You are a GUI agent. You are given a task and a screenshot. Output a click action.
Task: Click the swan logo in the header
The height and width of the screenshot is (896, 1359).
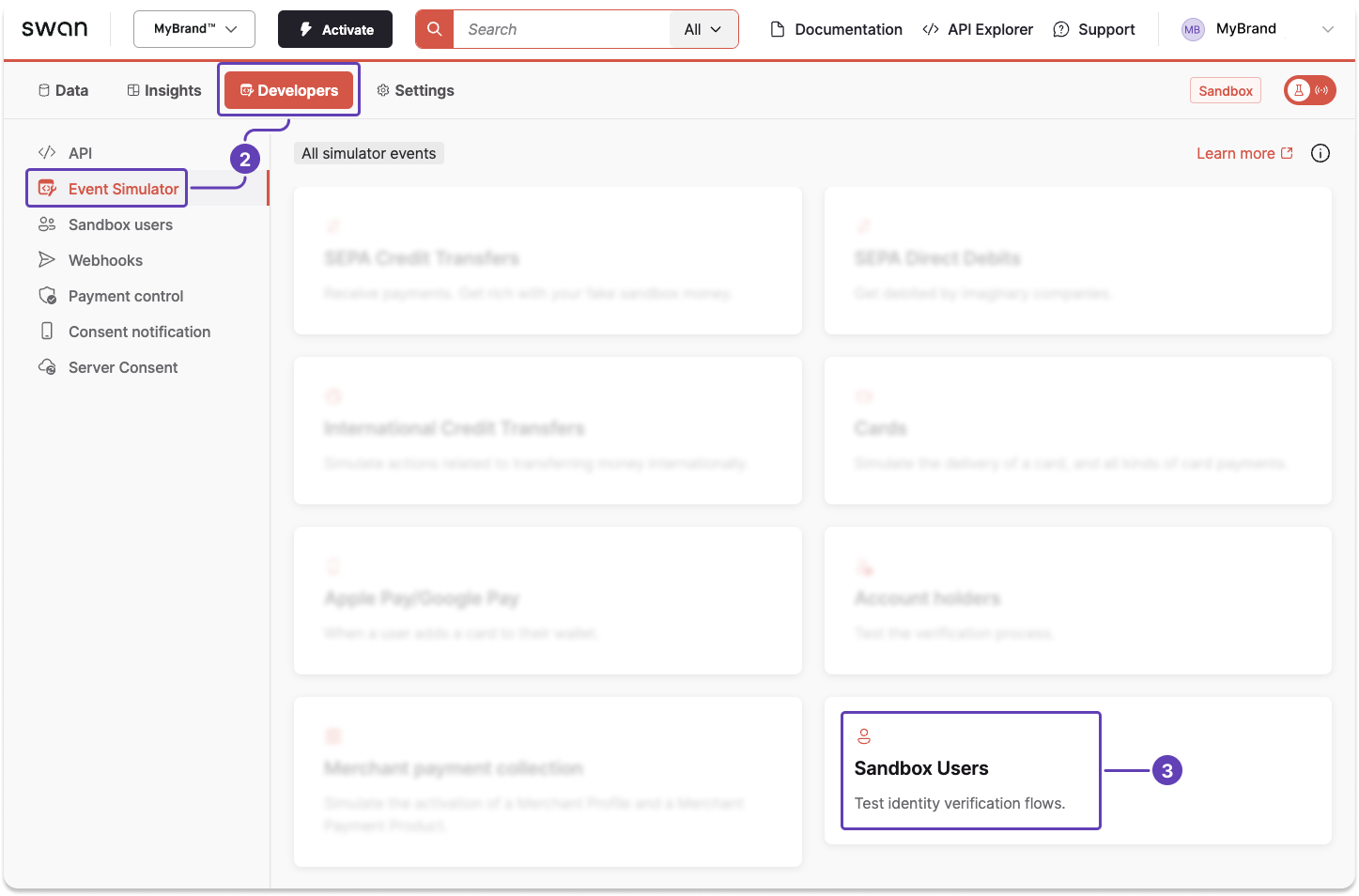[54, 28]
